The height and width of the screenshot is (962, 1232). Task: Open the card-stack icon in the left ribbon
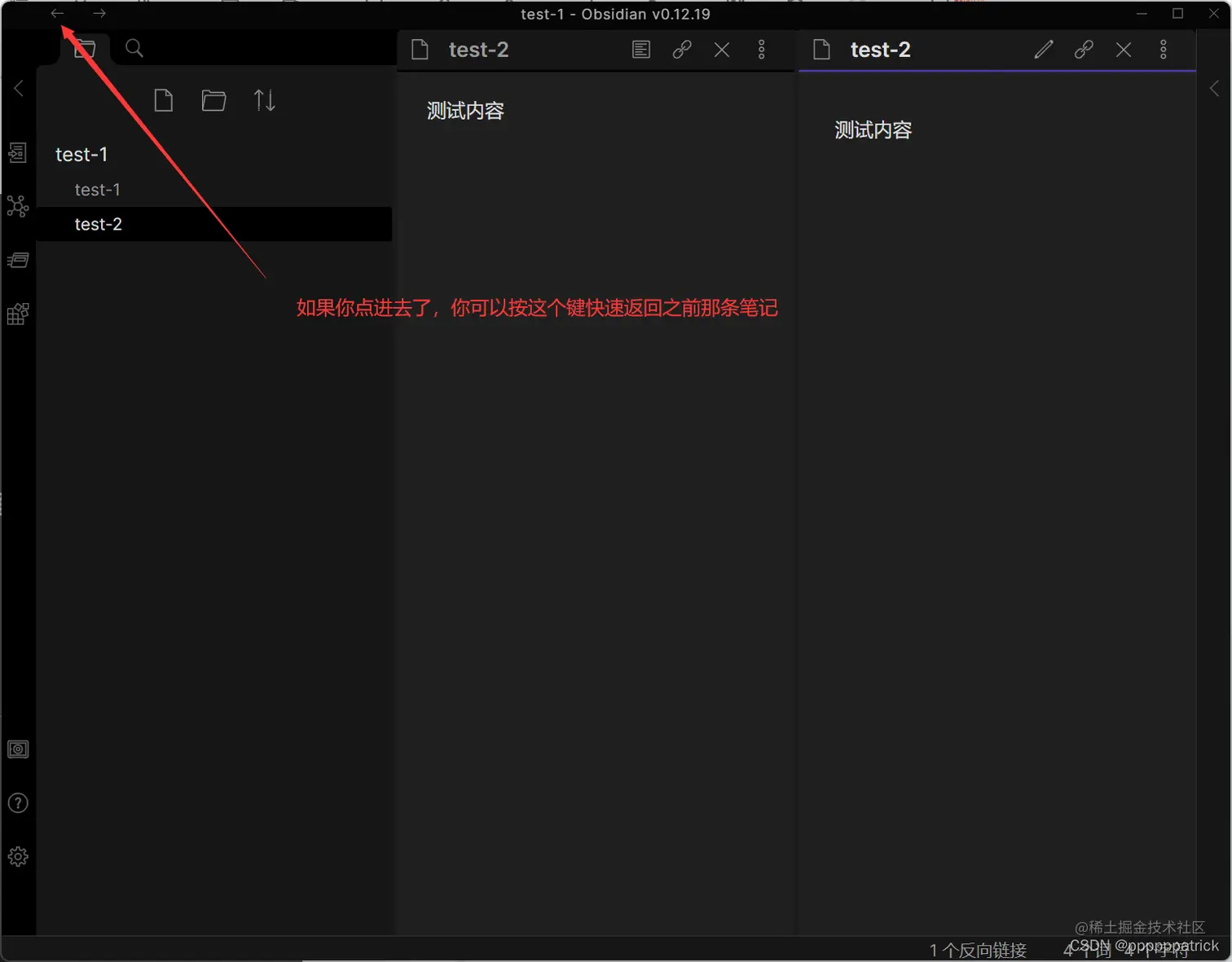18,260
